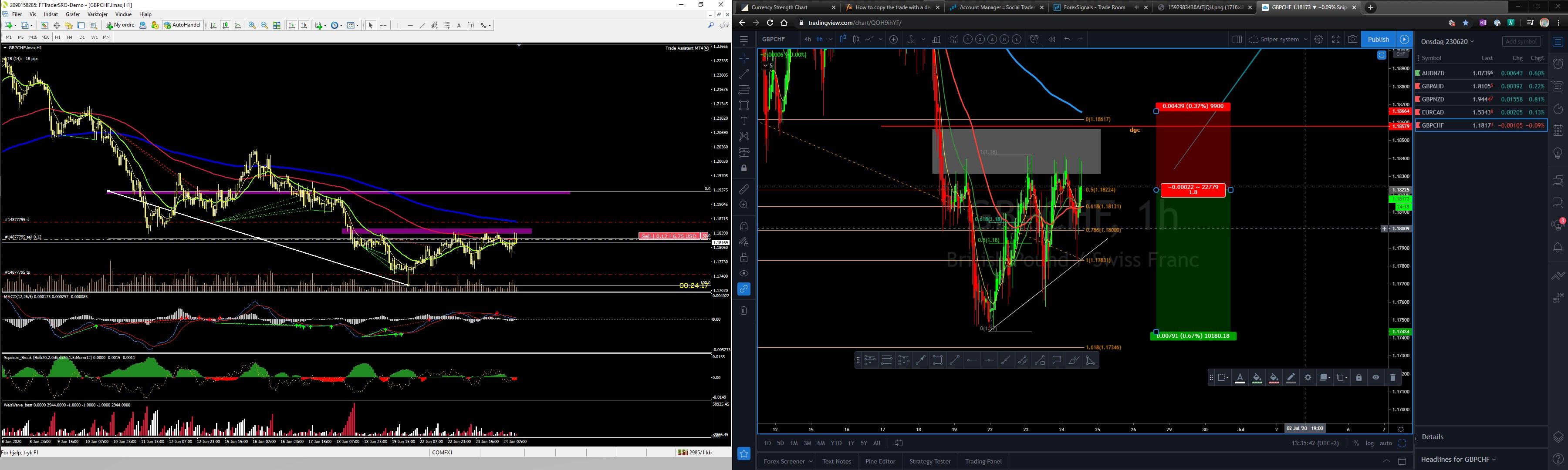This screenshot has width=1568, height=470.
Task: Select line chart type in MetaTrader
Action: 237,26
